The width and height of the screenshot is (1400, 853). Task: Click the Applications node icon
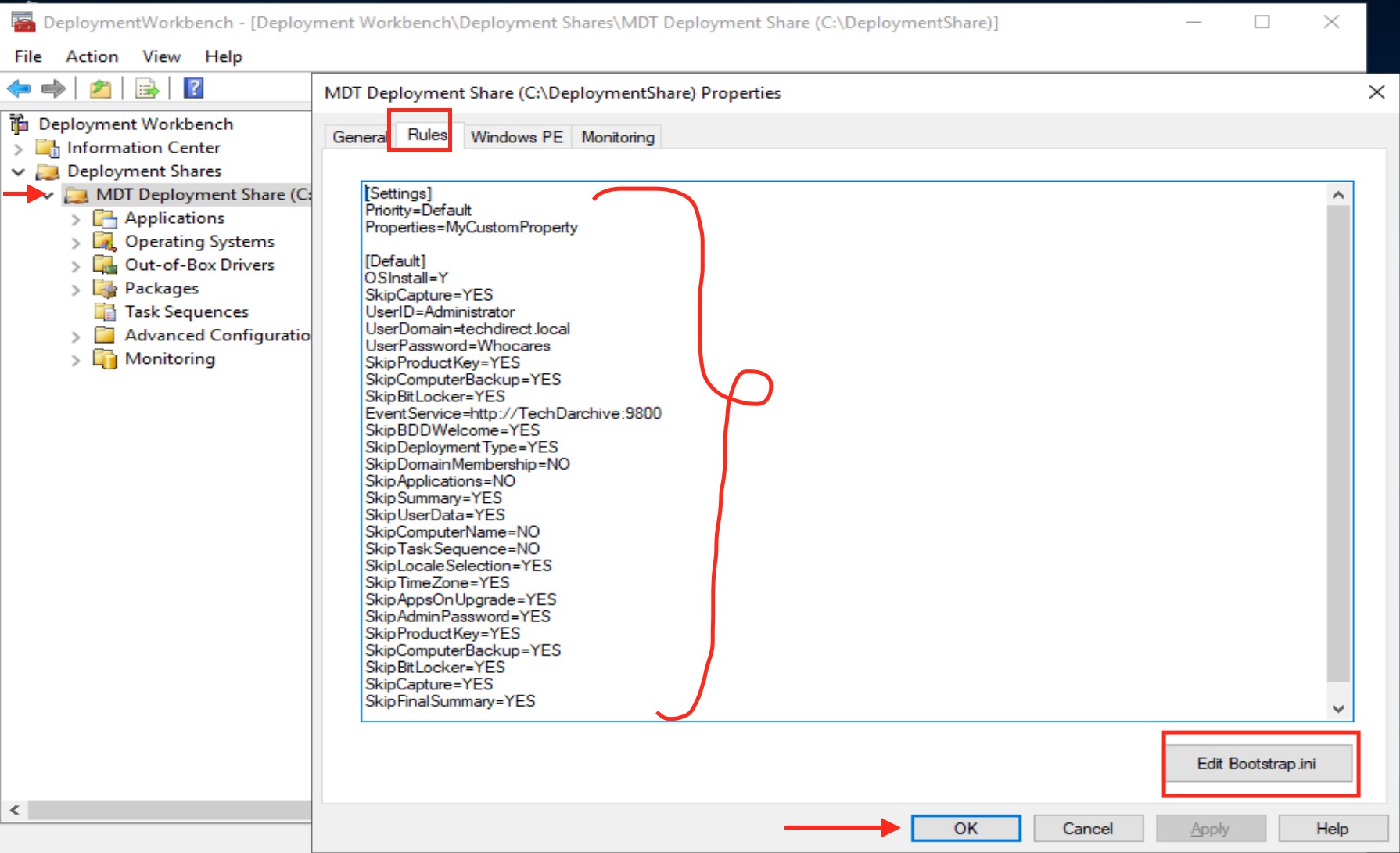click(x=105, y=218)
